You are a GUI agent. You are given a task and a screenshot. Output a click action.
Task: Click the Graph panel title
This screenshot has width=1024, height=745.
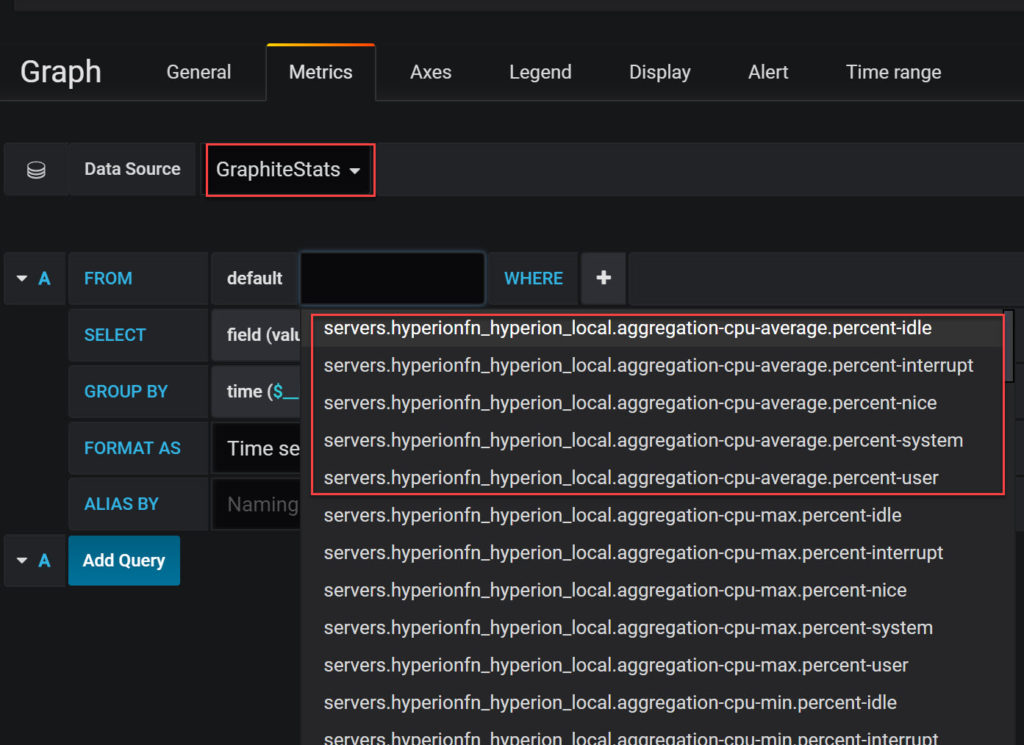click(61, 72)
